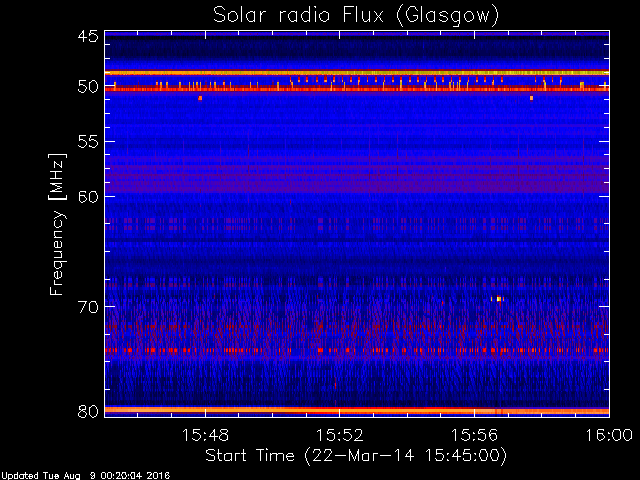The image size is (640, 480).
Task: Click the 70 frequency tick label
Action: 88,307
